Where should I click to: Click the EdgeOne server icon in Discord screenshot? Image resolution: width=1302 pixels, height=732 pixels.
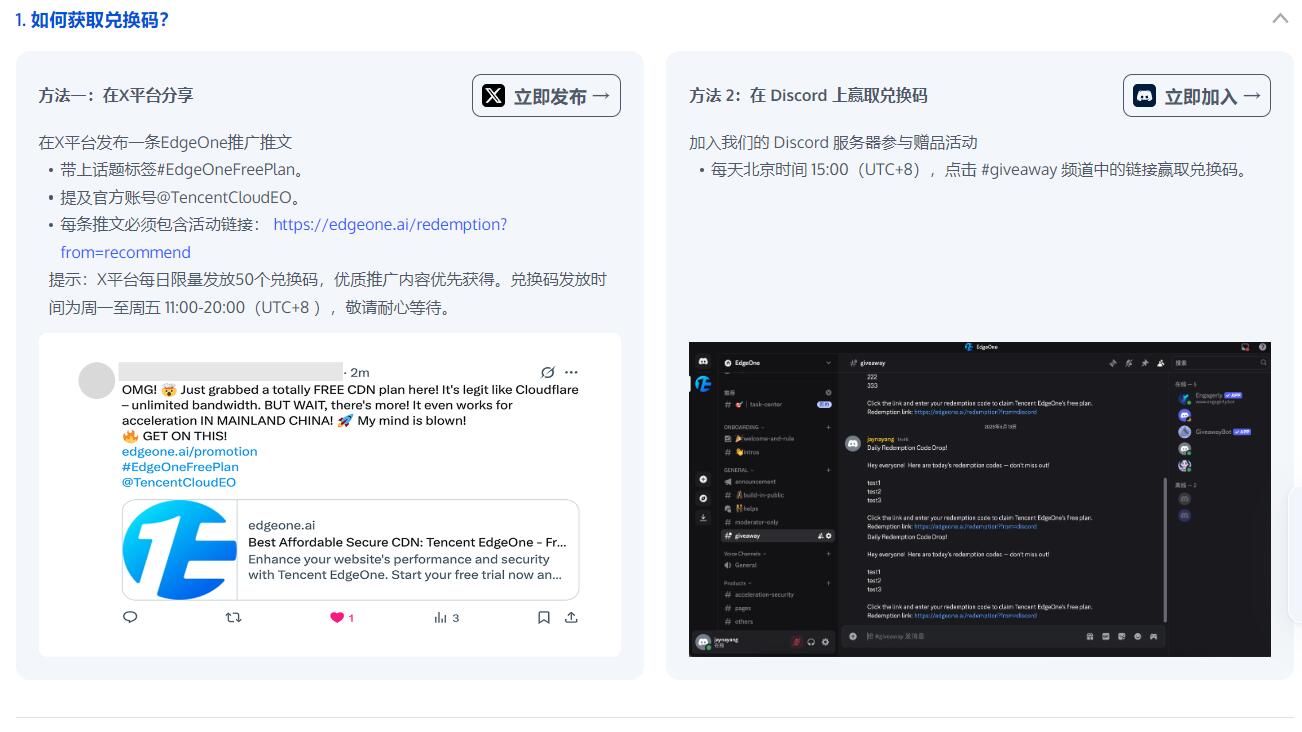[703, 384]
